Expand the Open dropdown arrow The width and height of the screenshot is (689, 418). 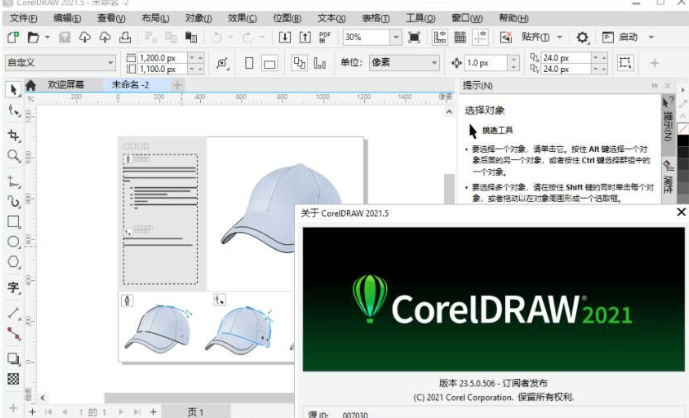[x=47, y=37]
